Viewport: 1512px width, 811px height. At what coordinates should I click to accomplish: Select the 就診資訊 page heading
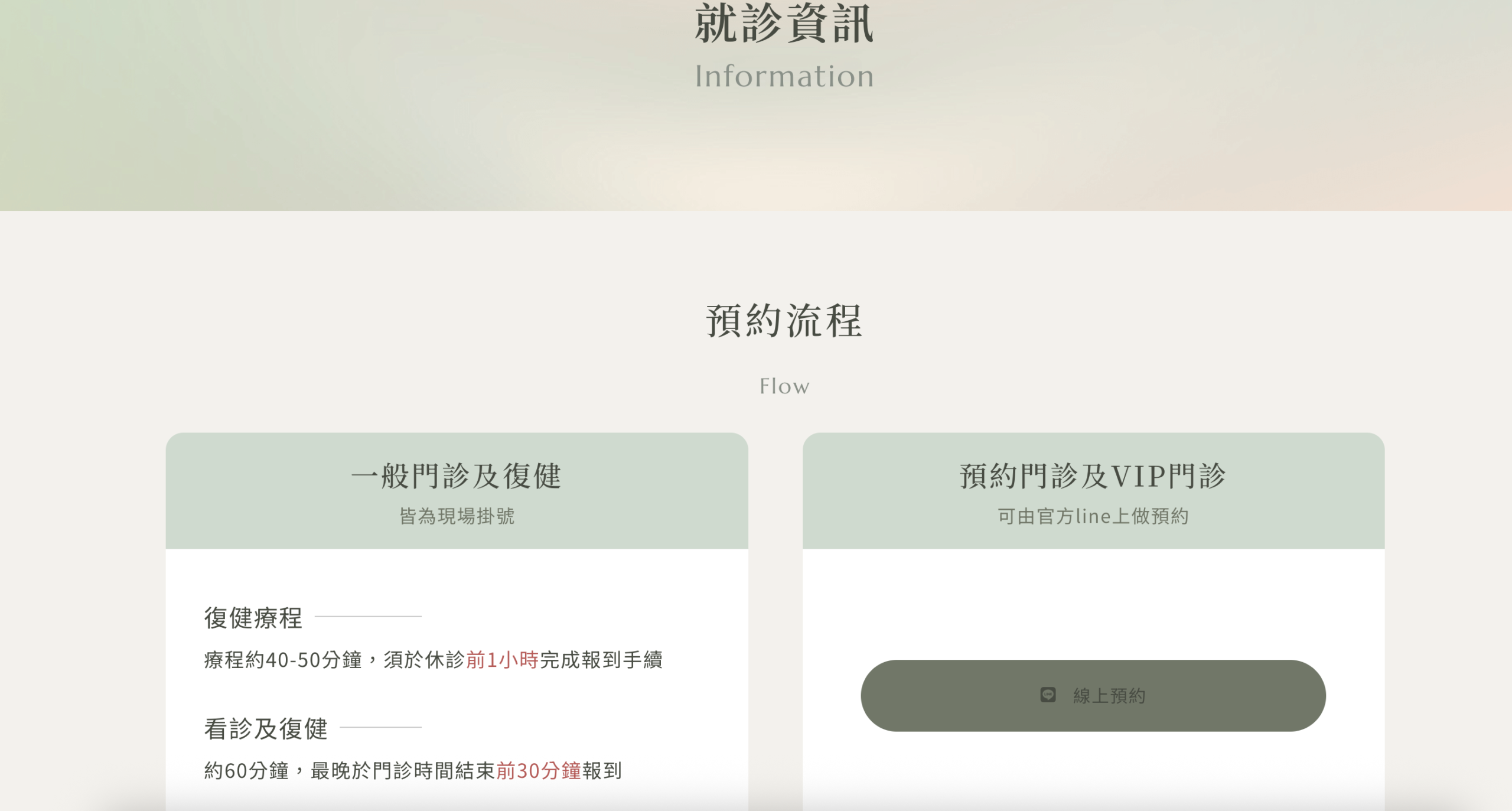point(784,24)
